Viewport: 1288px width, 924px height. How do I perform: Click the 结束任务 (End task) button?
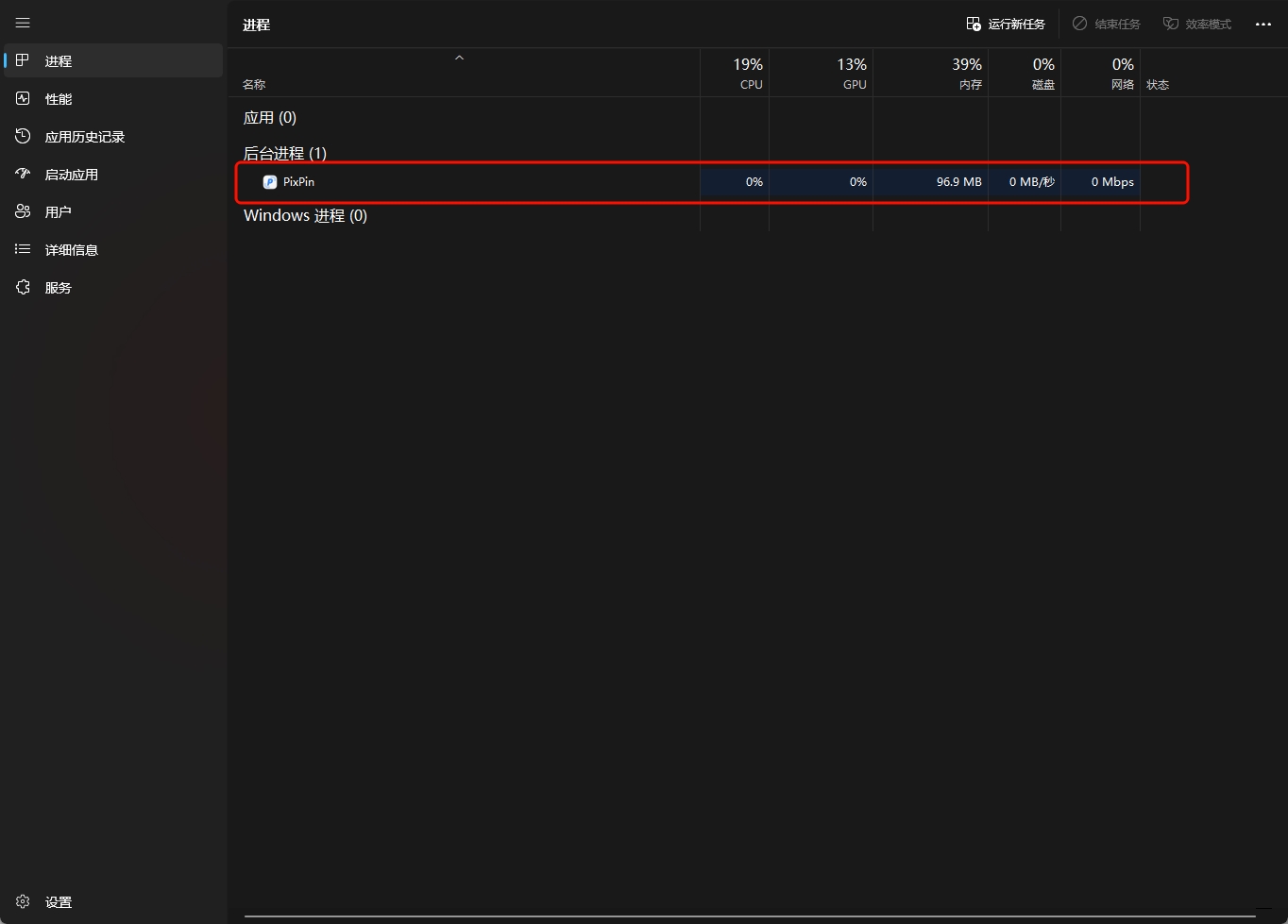click(x=1106, y=24)
